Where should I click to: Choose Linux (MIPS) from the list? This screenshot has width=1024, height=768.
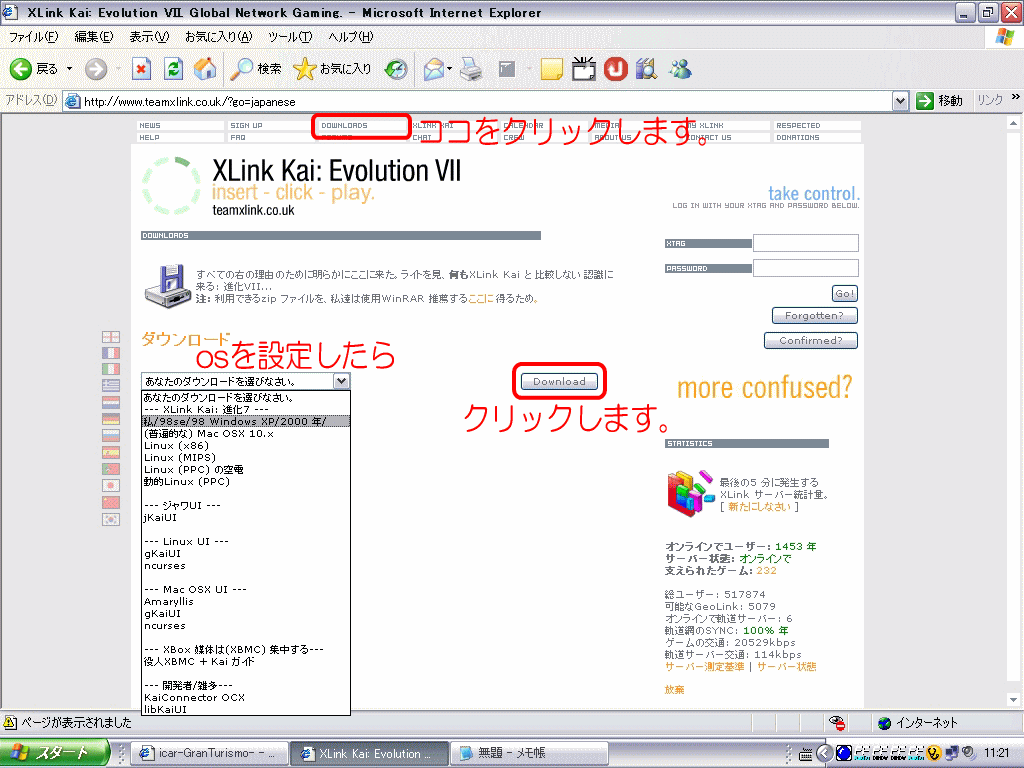pos(246,457)
